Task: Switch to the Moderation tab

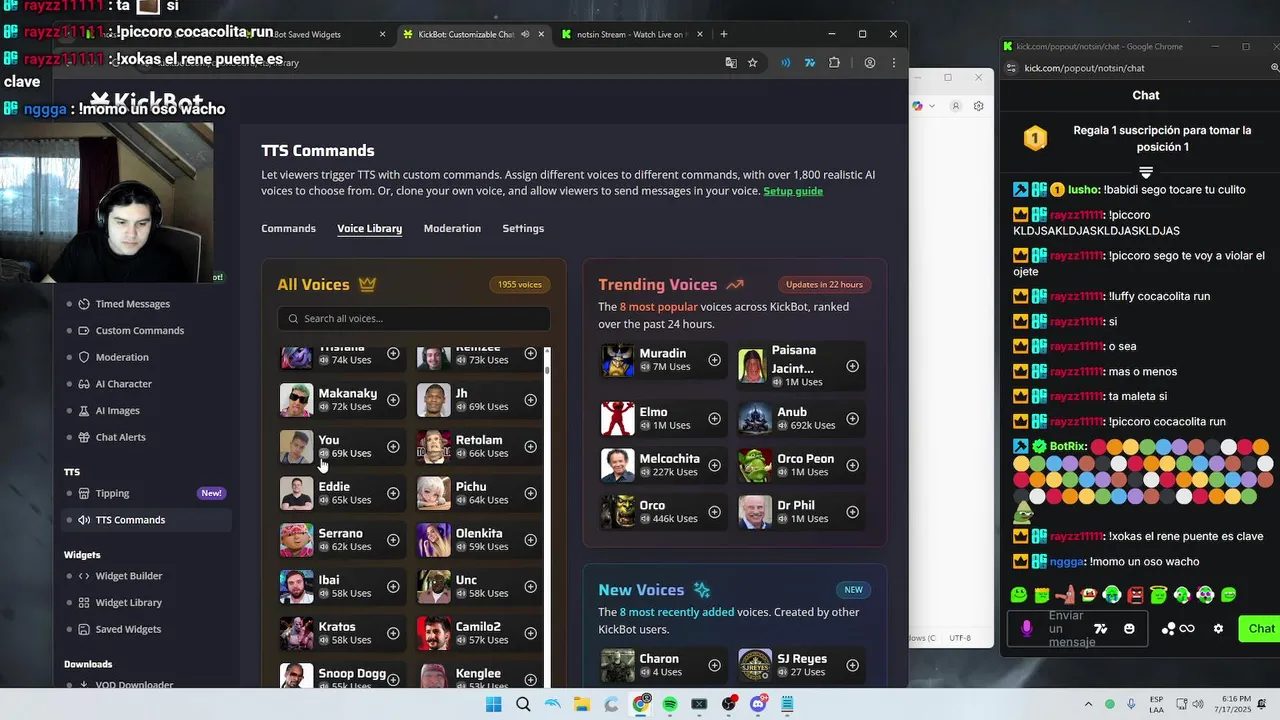Action: coord(452,228)
